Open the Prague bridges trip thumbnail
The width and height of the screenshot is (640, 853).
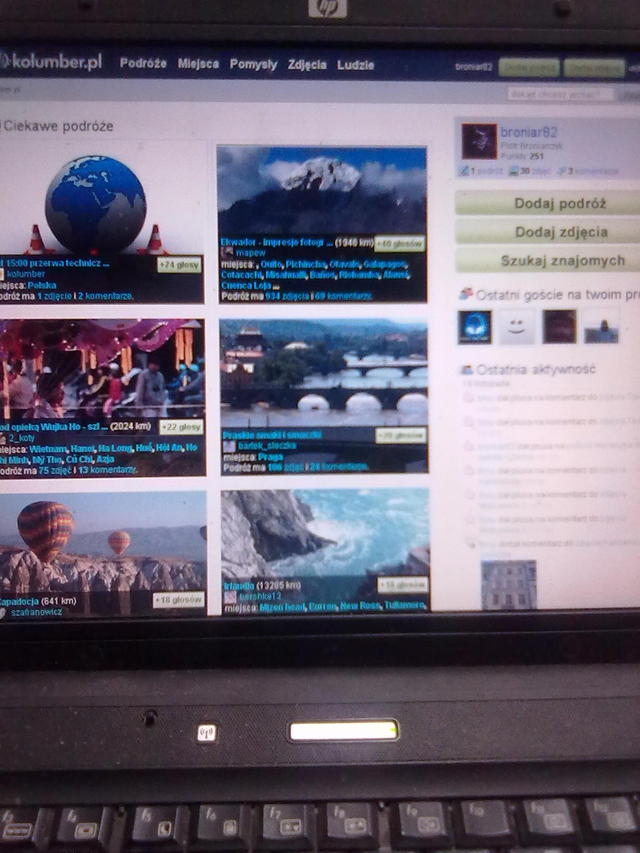pos(323,370)
